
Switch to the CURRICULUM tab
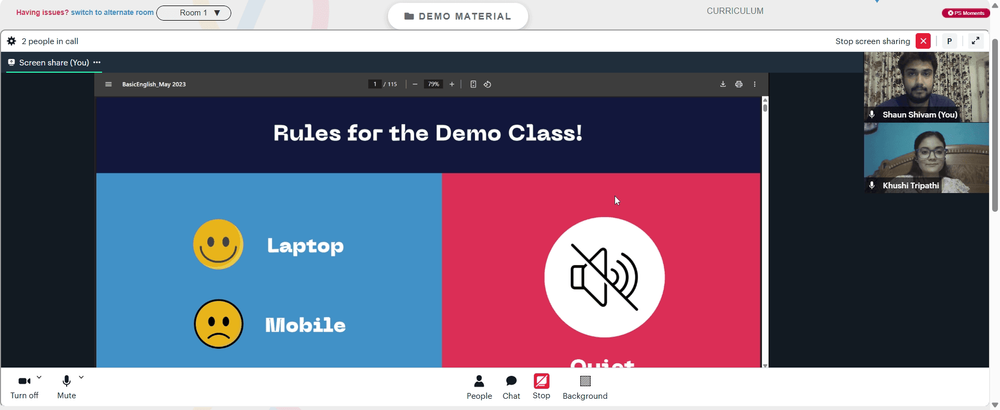pyautogui.click(x=735, y=11)
